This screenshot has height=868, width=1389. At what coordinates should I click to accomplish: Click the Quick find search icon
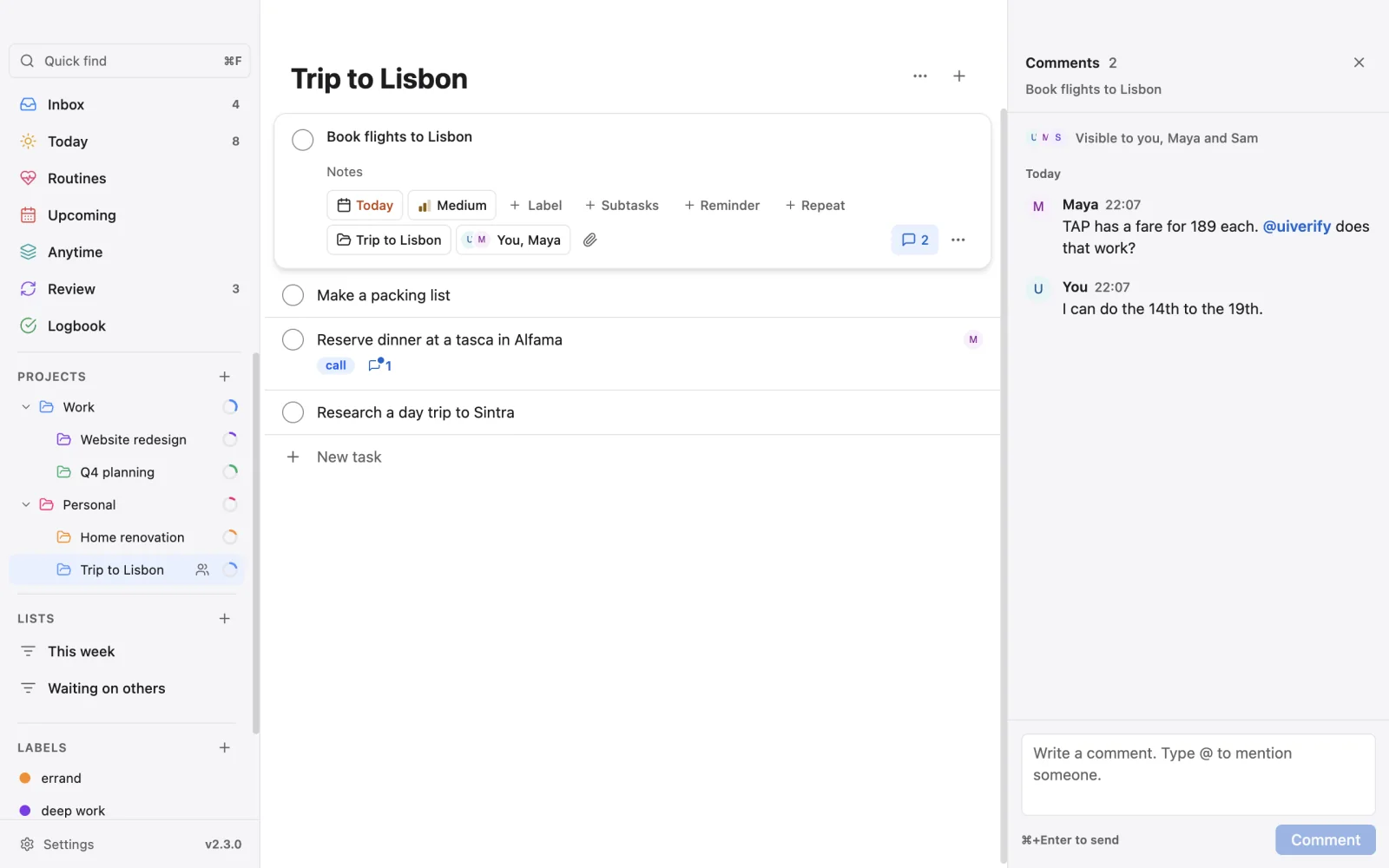click(x=27, y=61)
